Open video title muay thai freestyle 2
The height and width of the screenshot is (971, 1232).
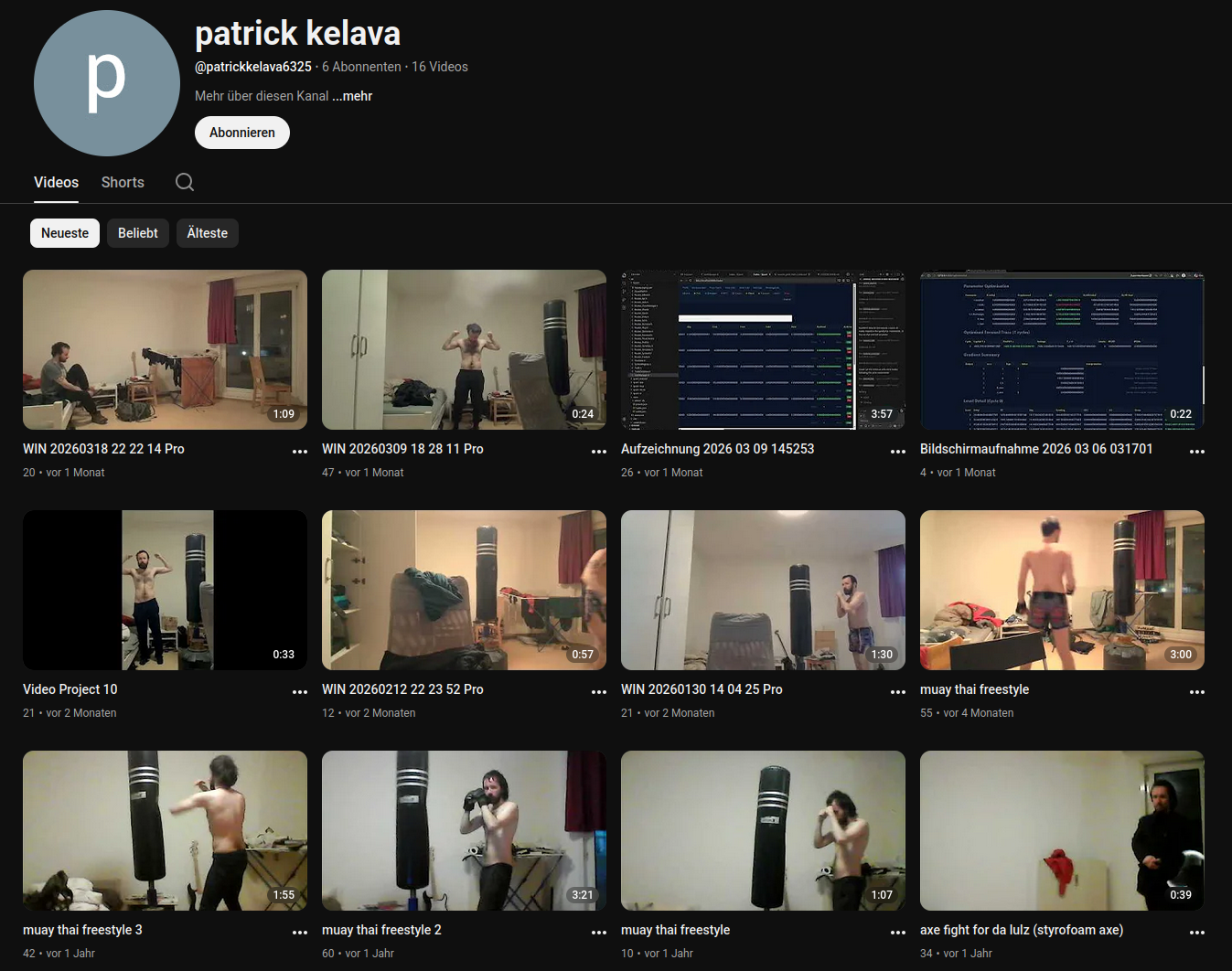click(381, 930)
